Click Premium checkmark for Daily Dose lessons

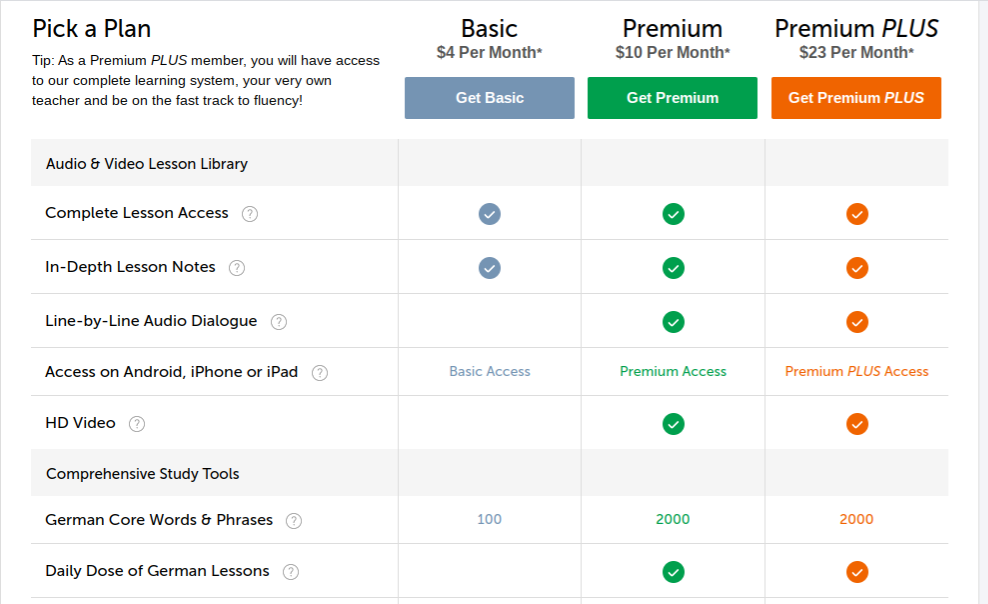point(673,572)
